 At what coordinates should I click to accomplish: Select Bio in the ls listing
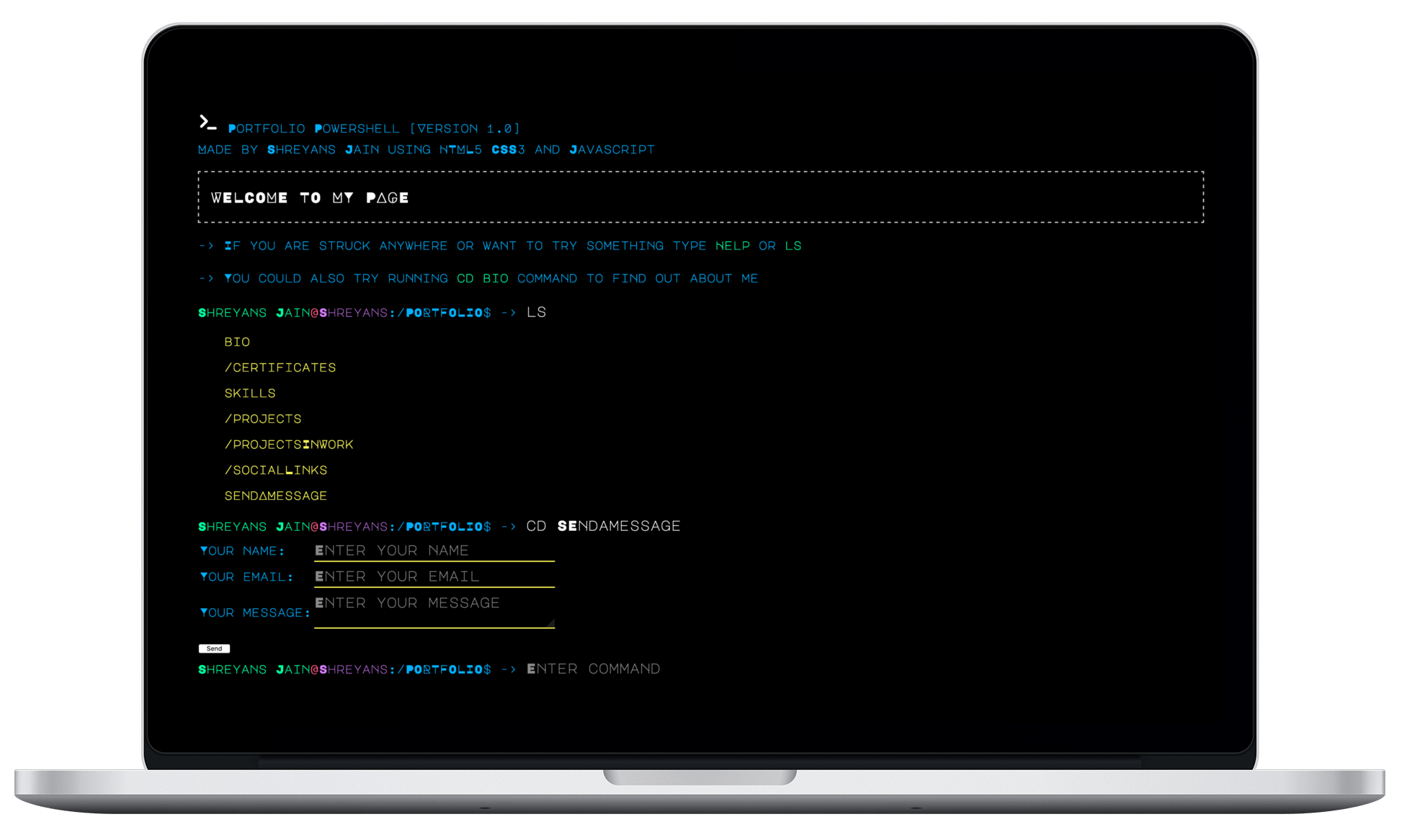point(237,342)
